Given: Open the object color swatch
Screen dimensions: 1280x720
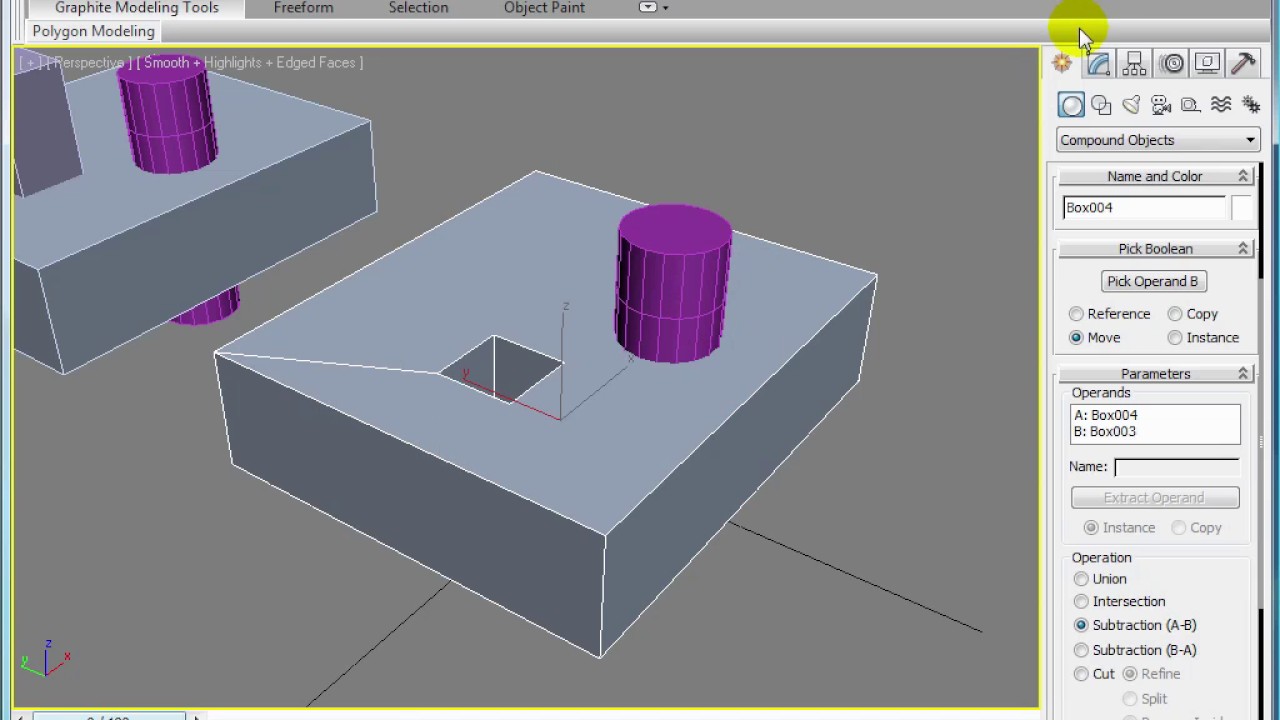Looking at the screenshot, I should [1240, 208].
